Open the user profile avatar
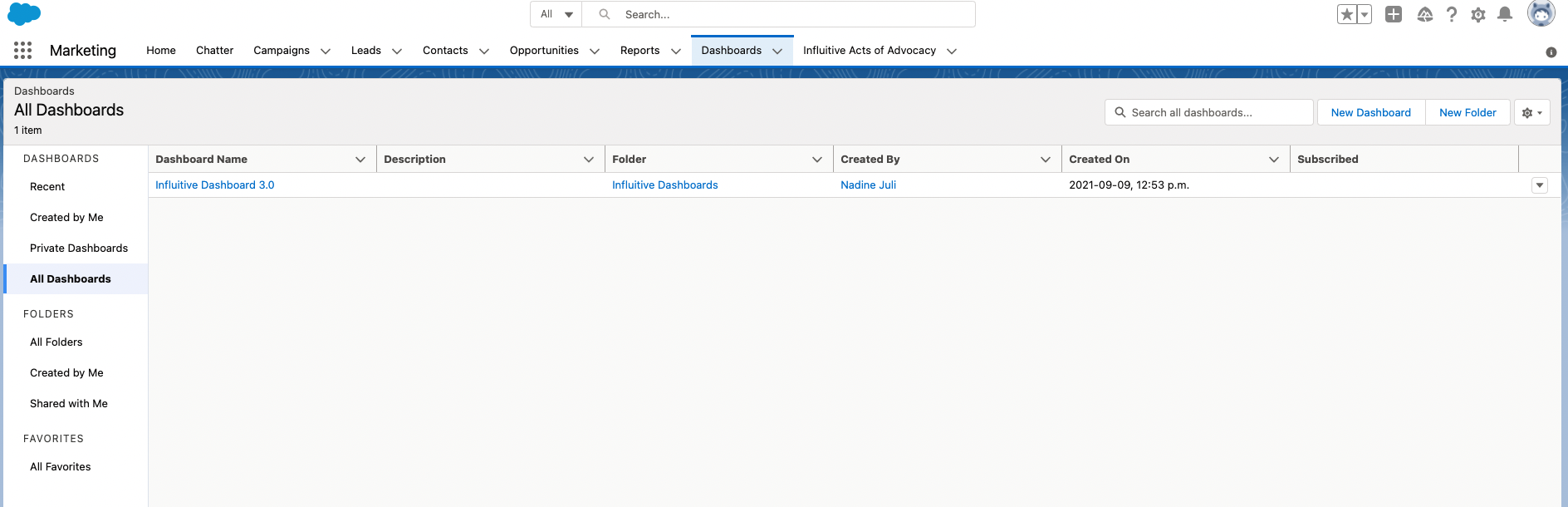1568x507 pixels. click(1541, 14)
